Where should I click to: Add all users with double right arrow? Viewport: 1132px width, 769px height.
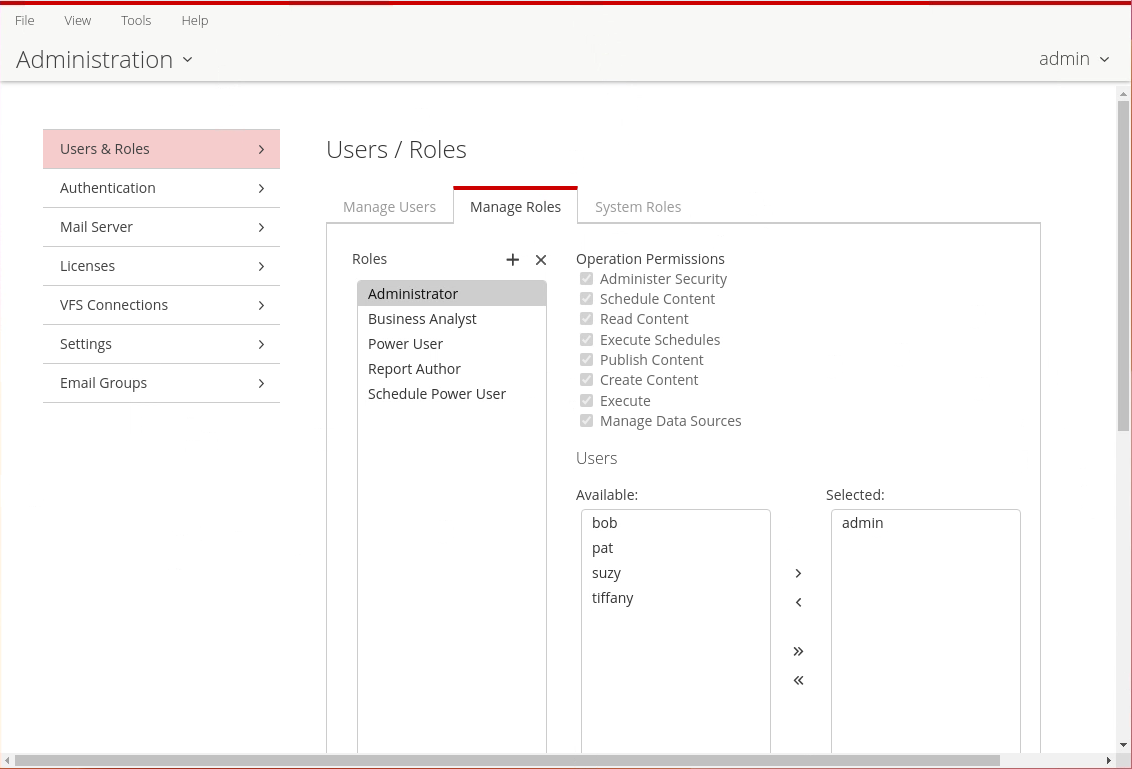[x=798, y=652]
